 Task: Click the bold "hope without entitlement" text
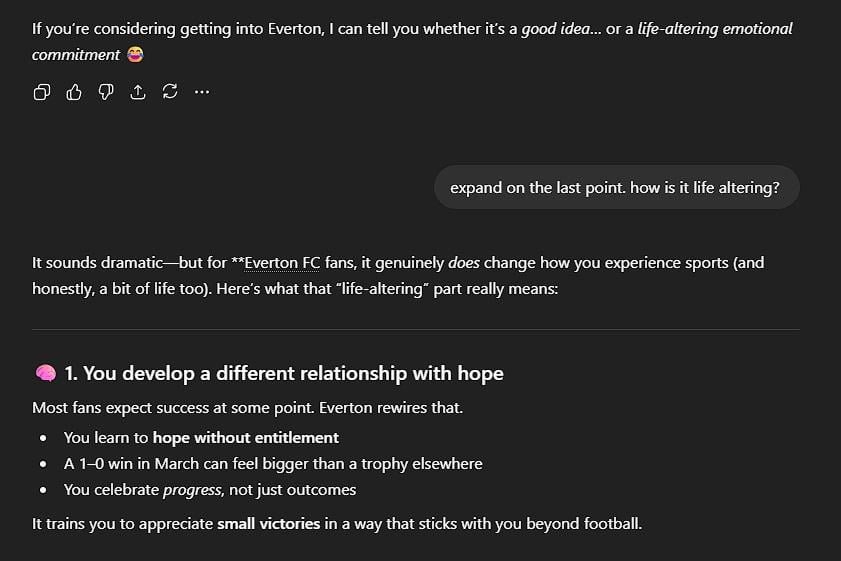246,437
